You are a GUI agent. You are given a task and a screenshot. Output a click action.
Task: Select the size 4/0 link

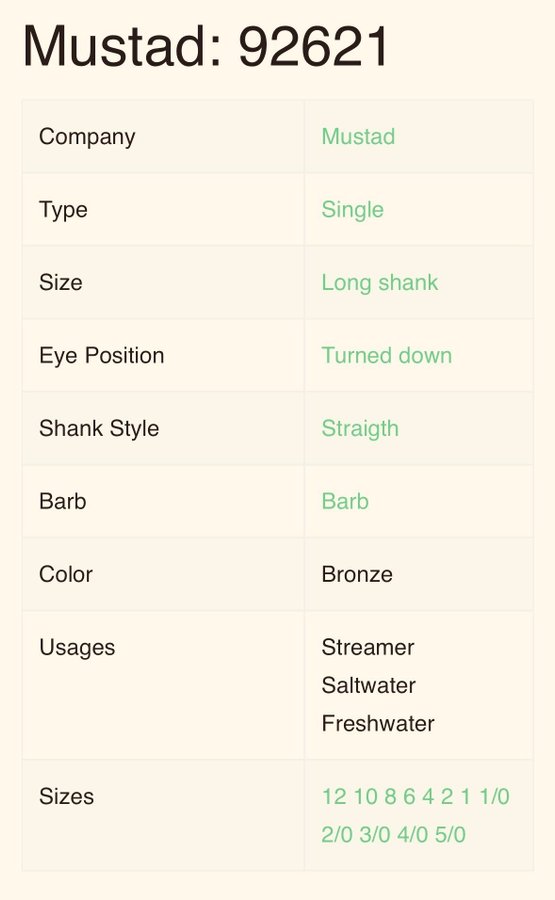pos(413,835)
